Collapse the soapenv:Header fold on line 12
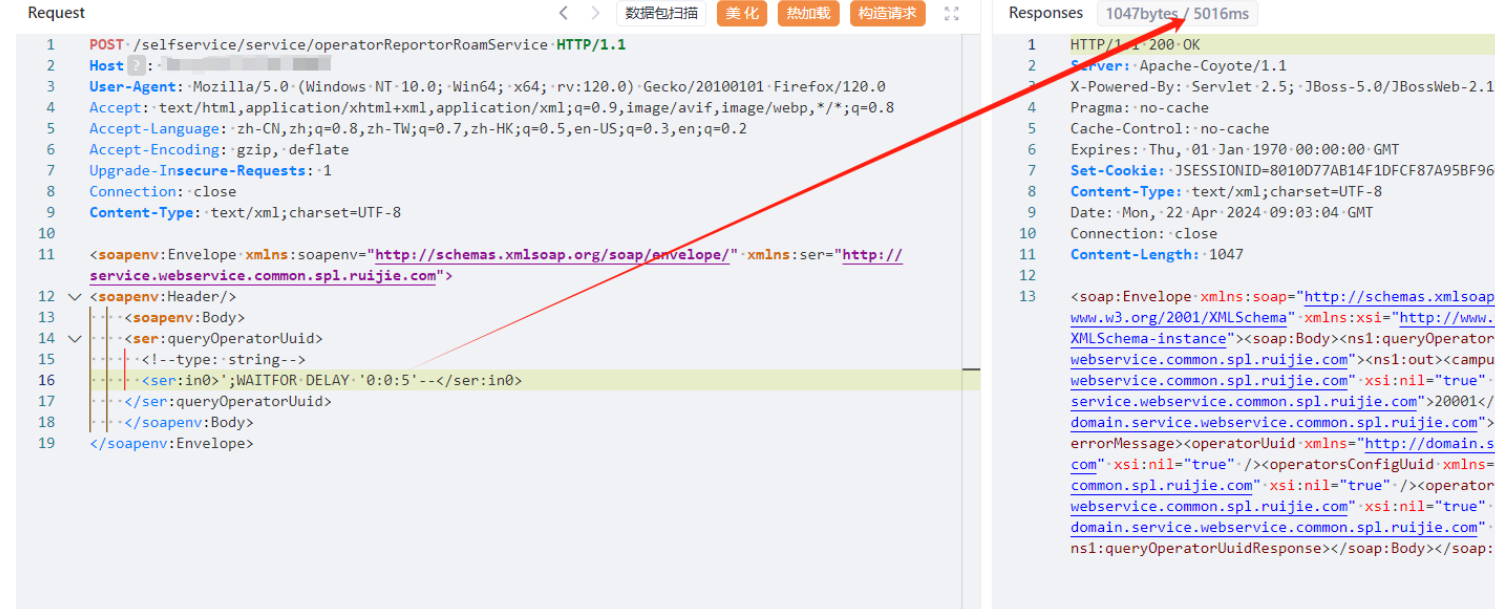This screenshot has height=609, width=1495. pos(73,297)
